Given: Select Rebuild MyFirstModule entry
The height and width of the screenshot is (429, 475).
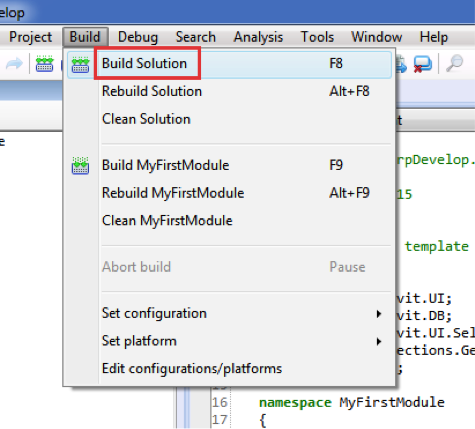Looking at the screenshot, I should pyautogui.click(x=229, y=193).
